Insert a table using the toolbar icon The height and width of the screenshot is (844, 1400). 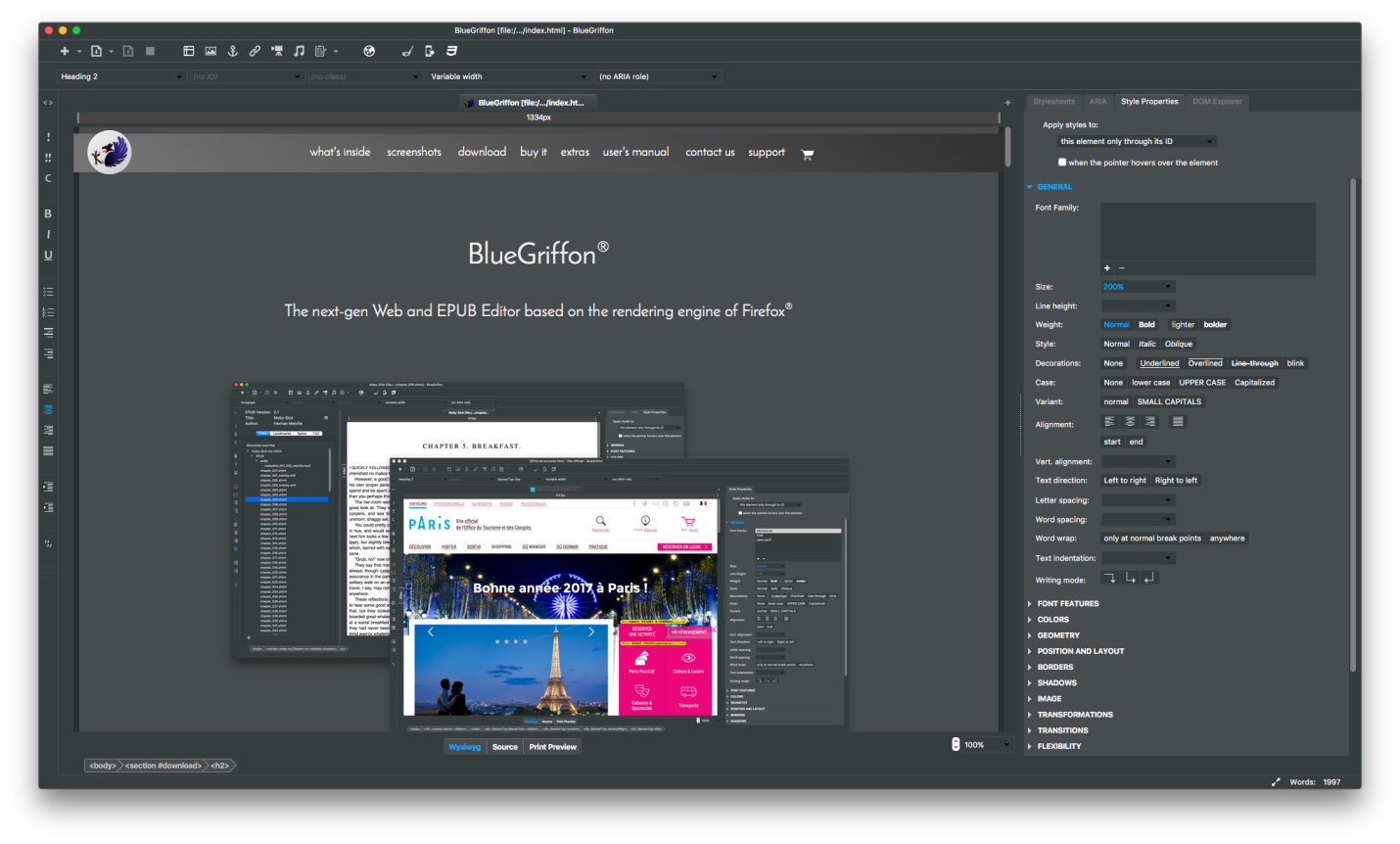[187, 50]
